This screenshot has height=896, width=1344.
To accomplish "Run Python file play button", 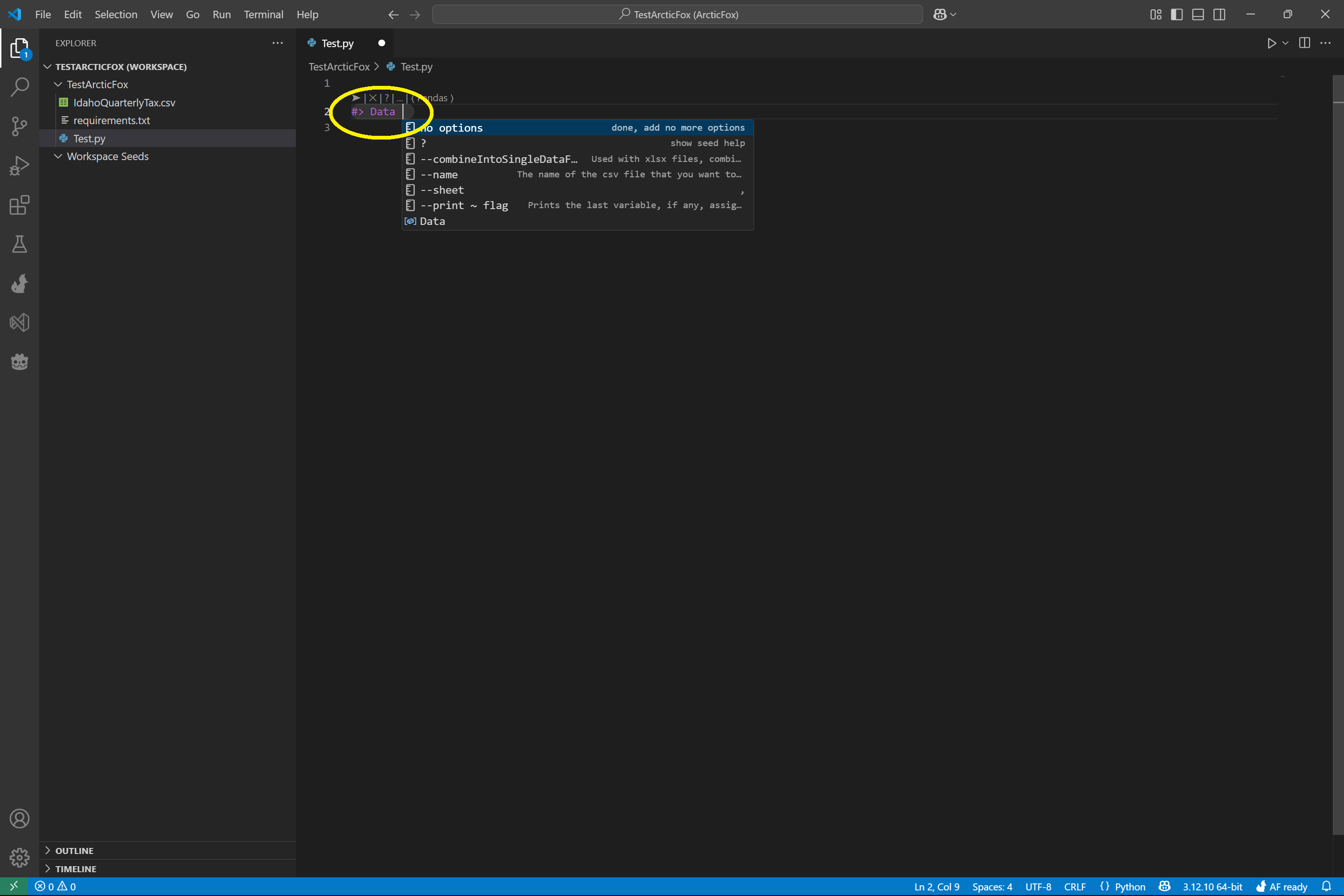I will pyautogui.click(x=1271, y=43).
